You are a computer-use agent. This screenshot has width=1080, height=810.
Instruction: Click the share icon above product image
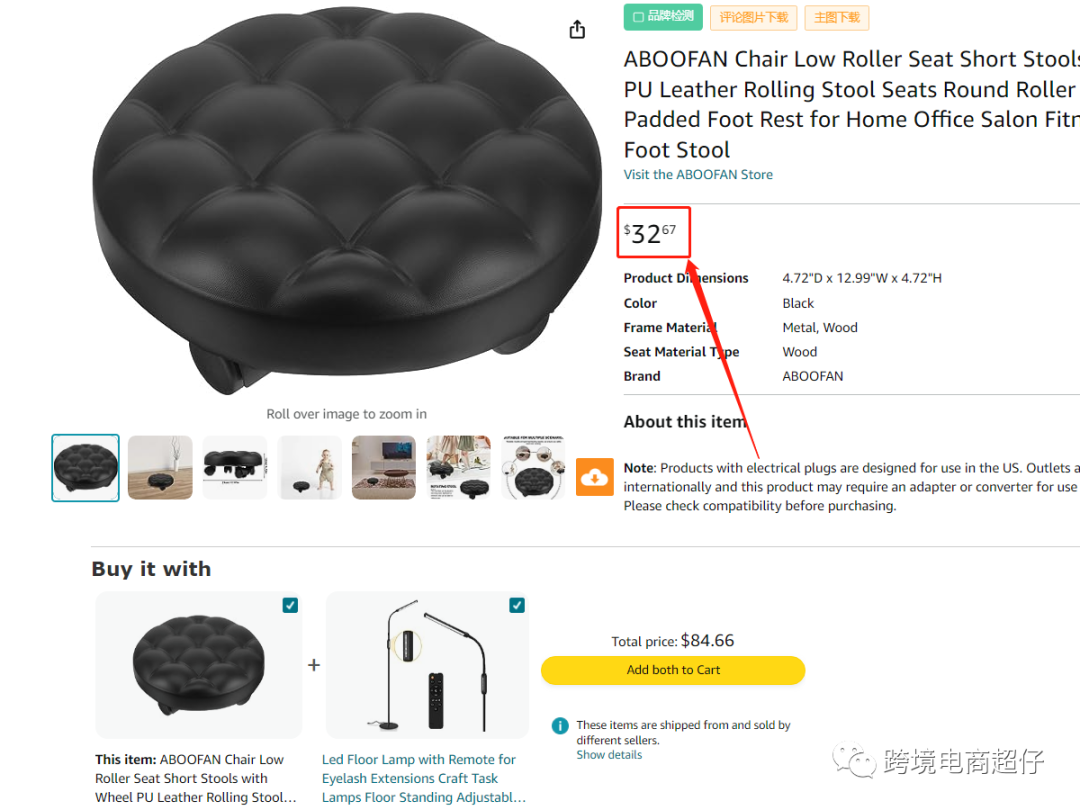(577, 30)
